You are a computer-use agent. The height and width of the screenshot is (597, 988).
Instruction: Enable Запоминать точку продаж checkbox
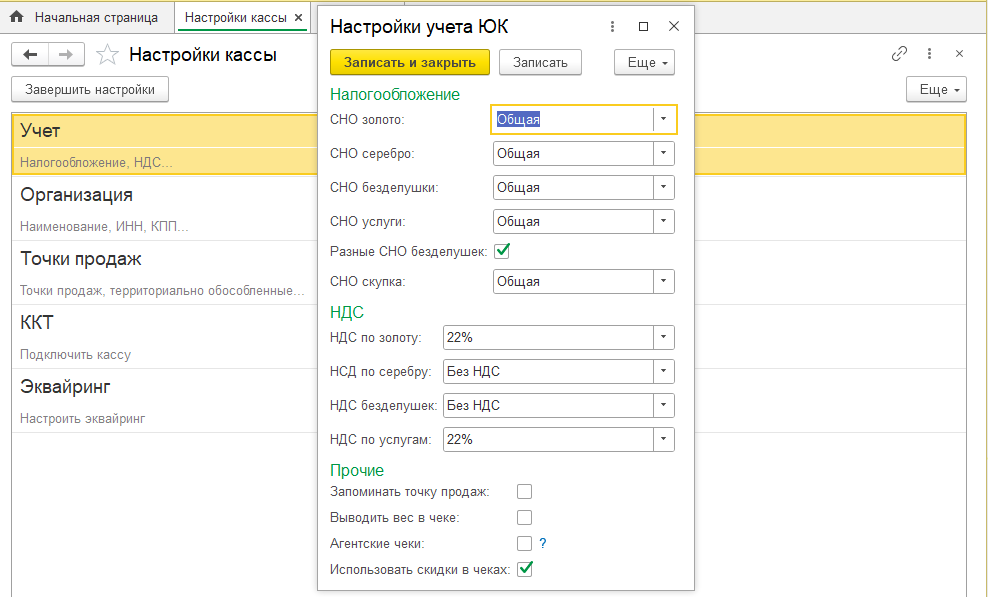(x=524, y=492)
